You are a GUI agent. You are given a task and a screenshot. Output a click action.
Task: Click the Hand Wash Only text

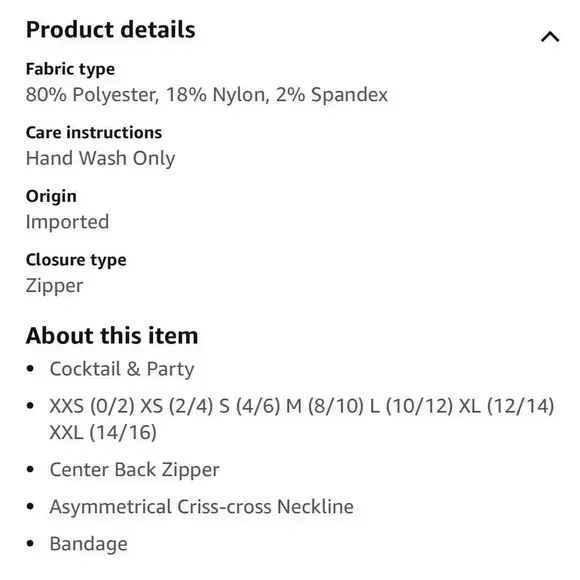tap(101, 158)
